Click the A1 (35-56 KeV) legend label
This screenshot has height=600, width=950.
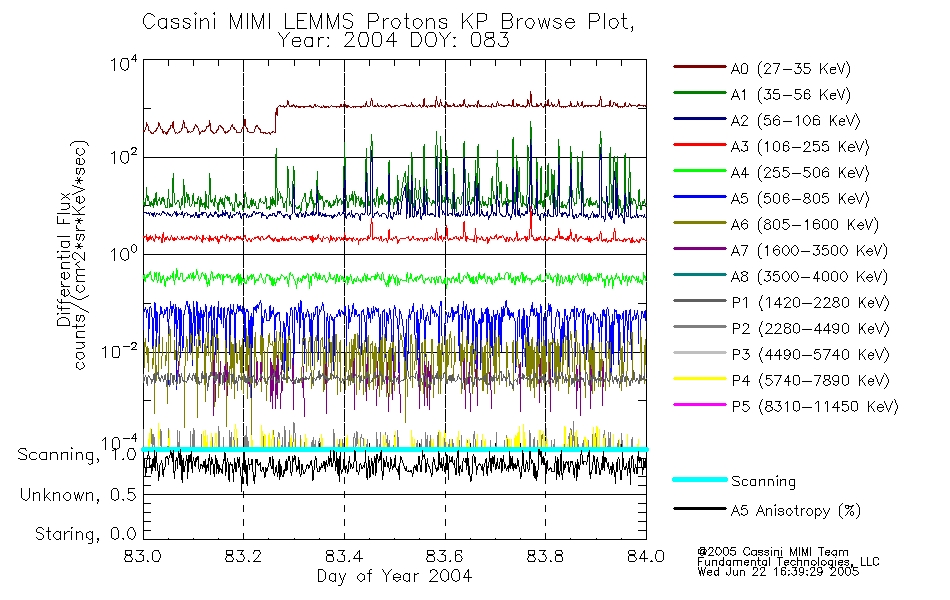click(x=791, y=95)
